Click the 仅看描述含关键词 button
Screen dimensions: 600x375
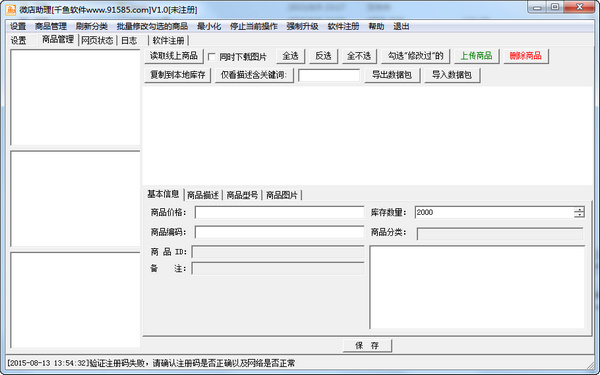pos(254,75)
